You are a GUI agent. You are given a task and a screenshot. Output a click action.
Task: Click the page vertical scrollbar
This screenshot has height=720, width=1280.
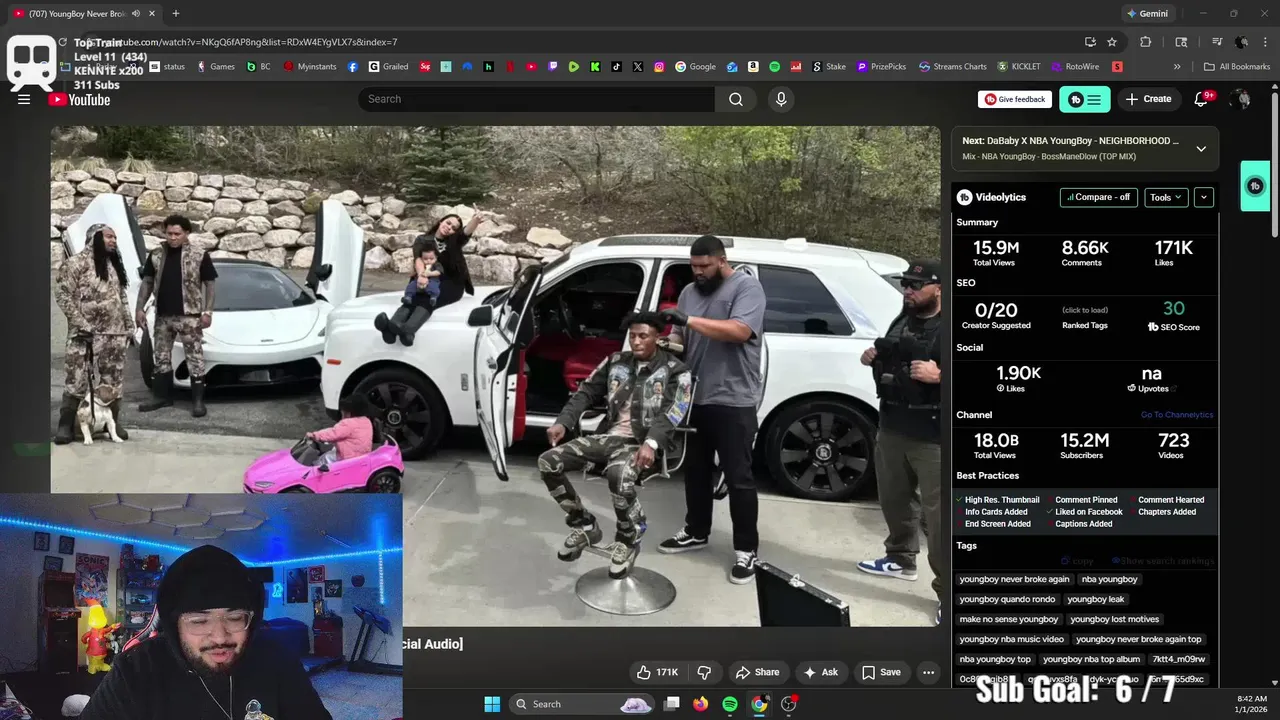(x=1274, y=165)
